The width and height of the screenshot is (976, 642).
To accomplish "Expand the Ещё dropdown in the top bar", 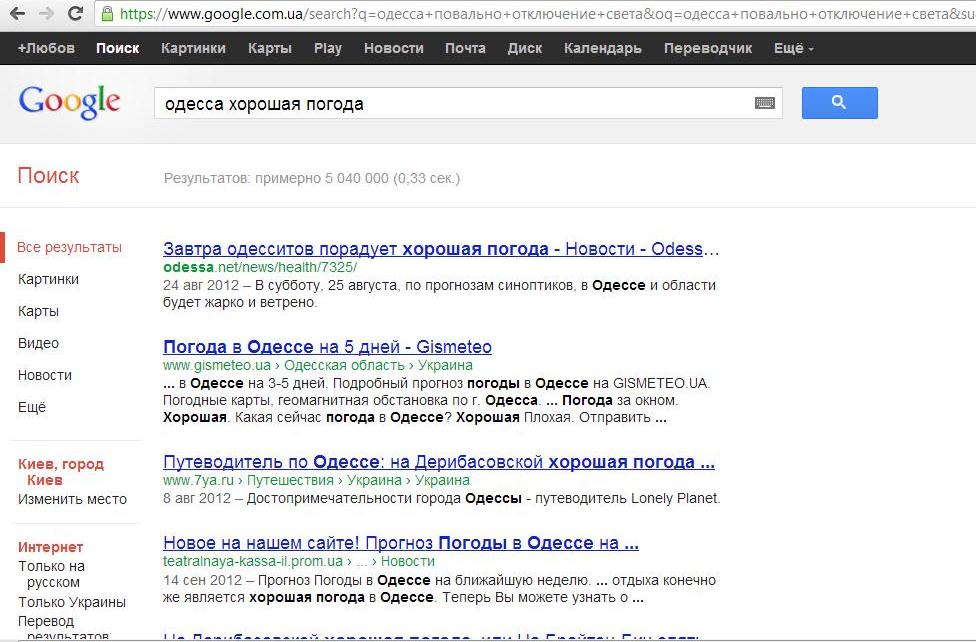I will pos(793,48).
